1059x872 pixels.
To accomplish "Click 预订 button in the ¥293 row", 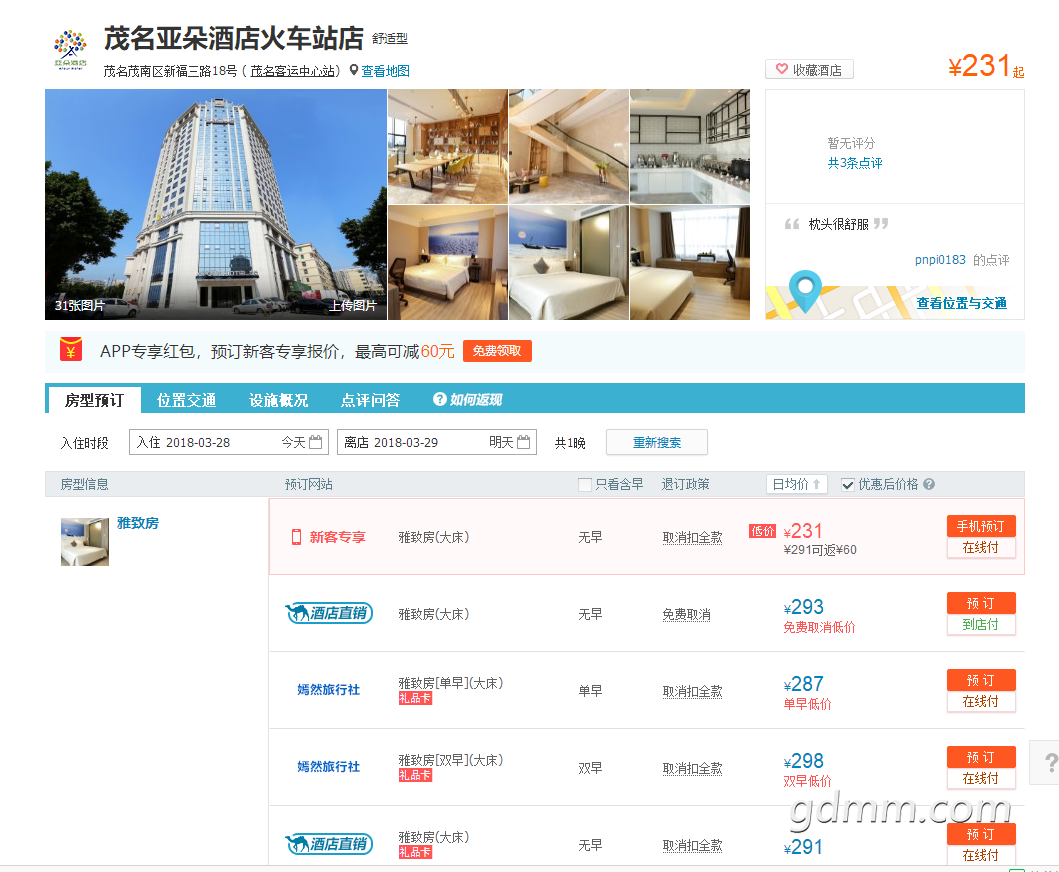I will point(981,603).
